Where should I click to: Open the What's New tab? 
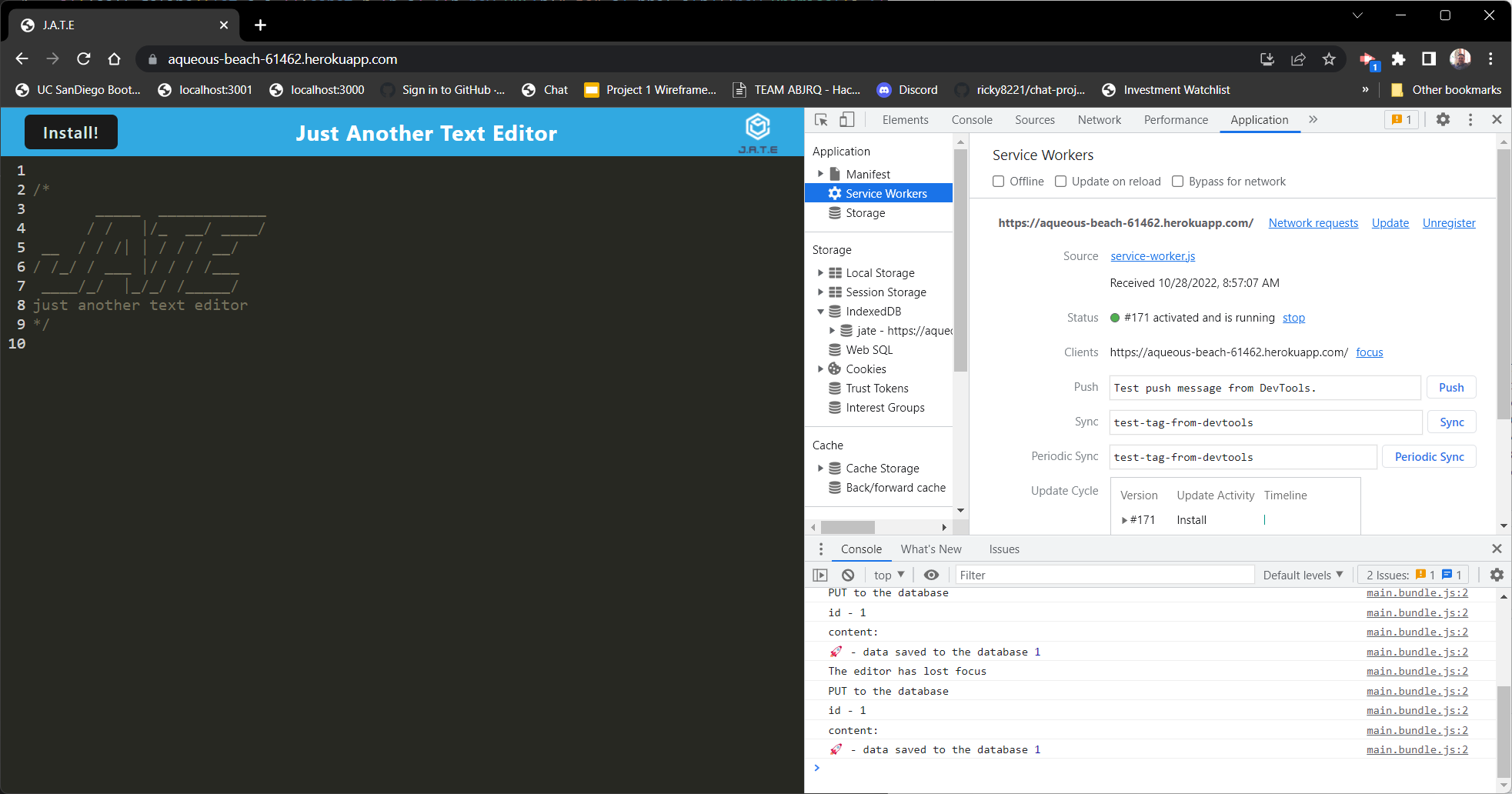931,549
